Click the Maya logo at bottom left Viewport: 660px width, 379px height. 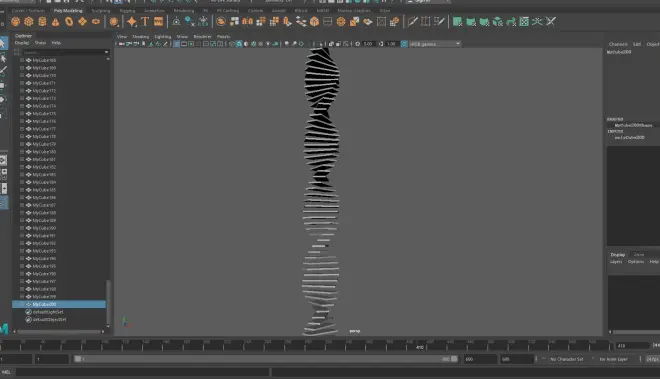(4, 328)
